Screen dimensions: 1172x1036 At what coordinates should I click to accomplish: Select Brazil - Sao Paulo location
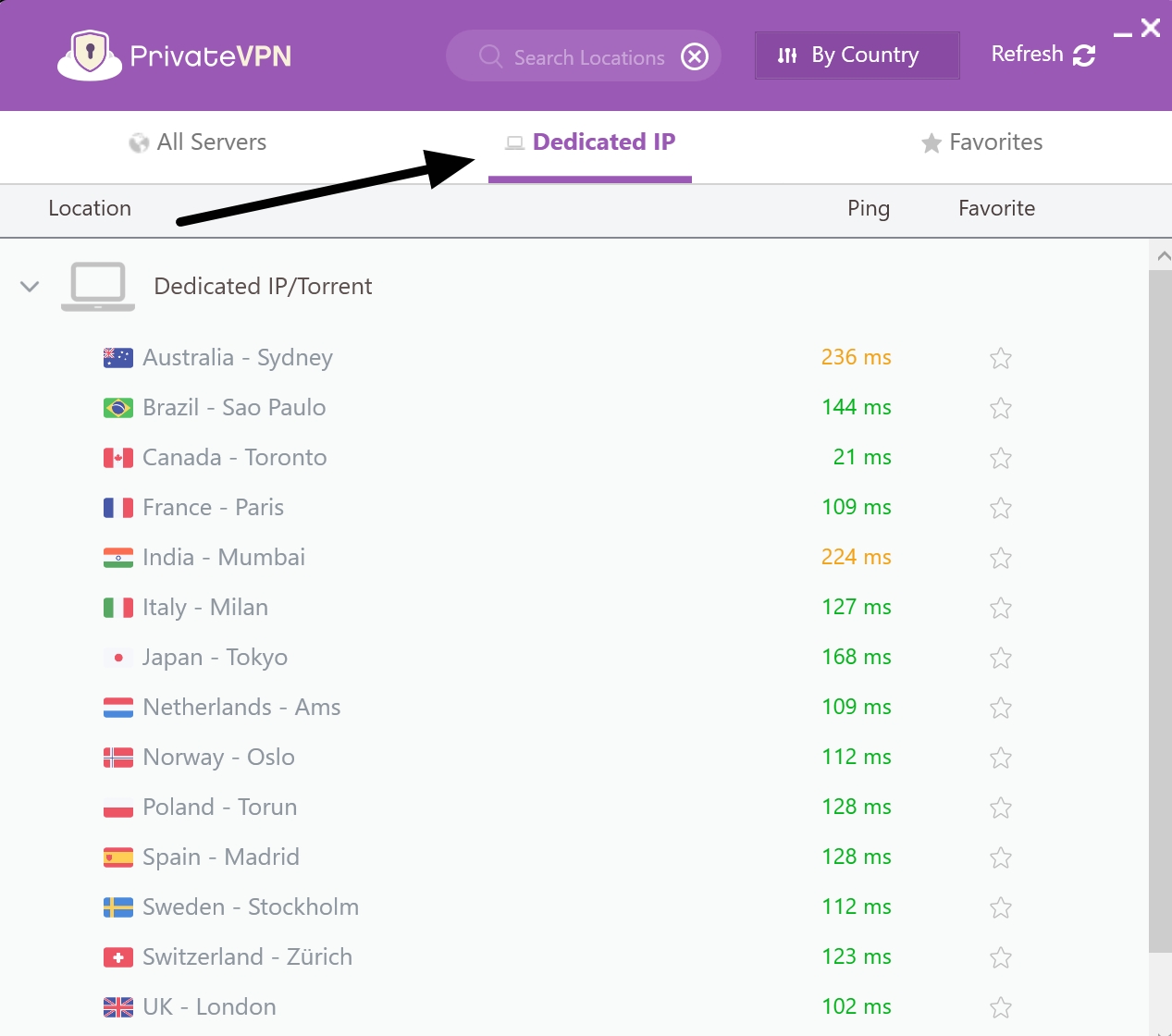point(234,408)
